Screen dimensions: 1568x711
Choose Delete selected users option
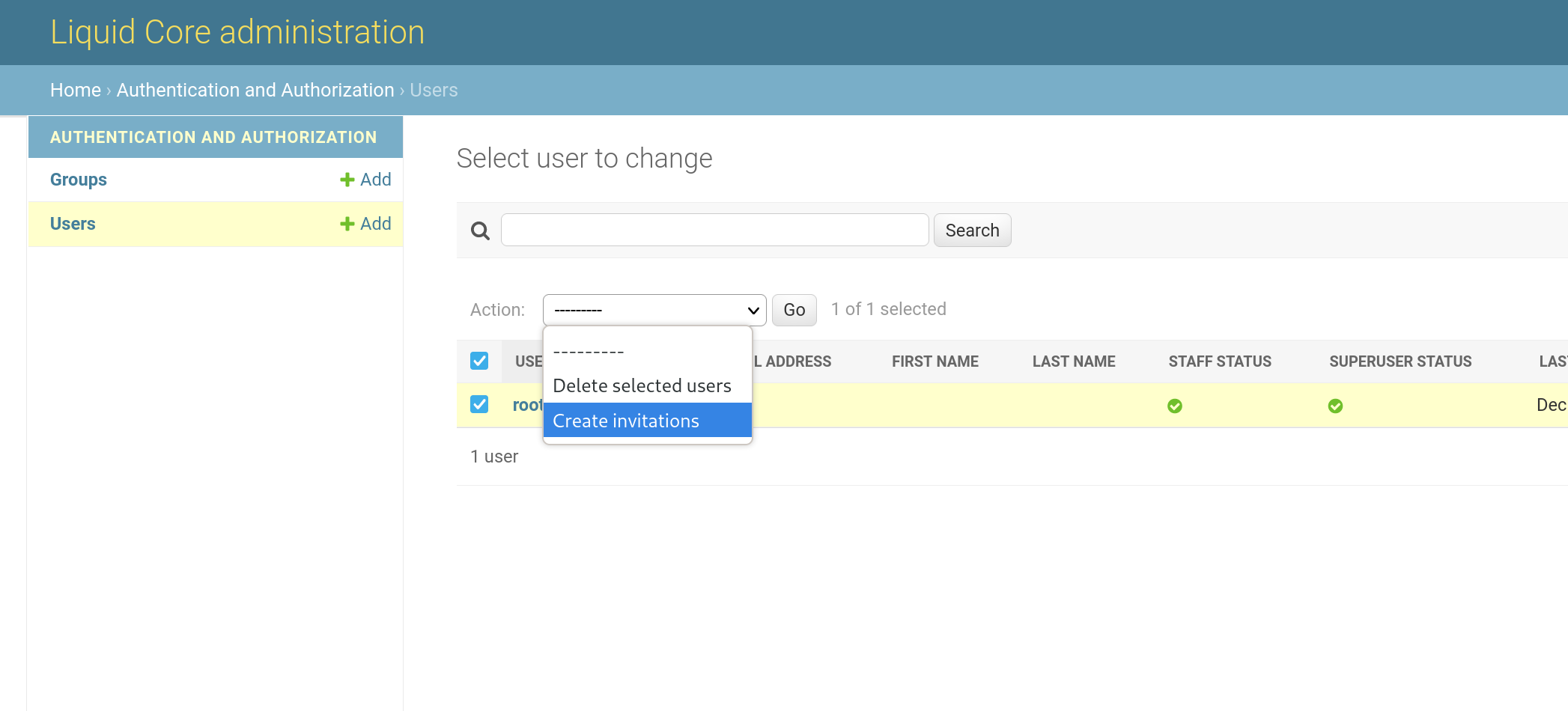[x=642, y=385]
